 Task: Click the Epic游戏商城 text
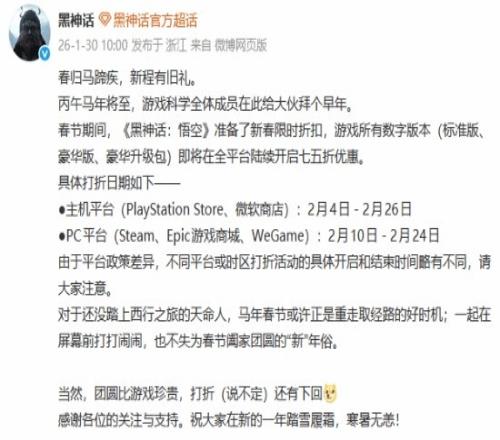coord(203,236)
